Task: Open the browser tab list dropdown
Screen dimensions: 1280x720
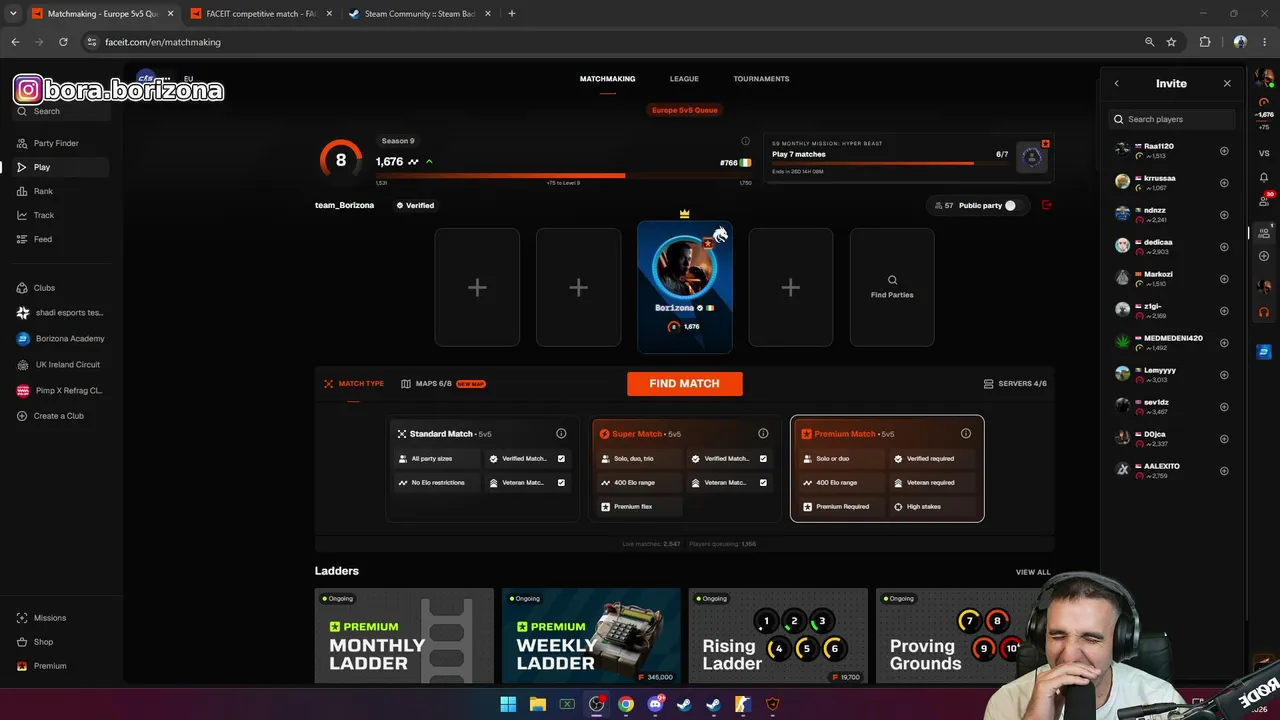Action: tap(13, 13)
